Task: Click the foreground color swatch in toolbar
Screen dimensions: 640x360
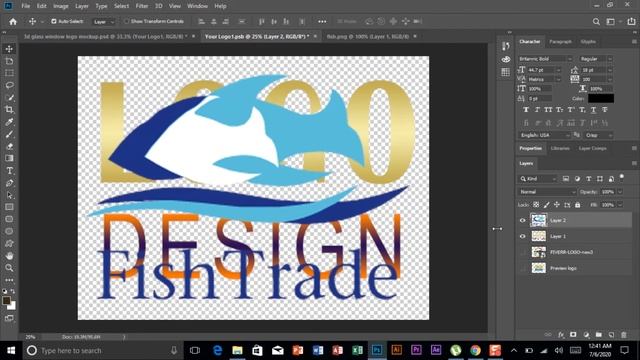Action: (6, 301)
